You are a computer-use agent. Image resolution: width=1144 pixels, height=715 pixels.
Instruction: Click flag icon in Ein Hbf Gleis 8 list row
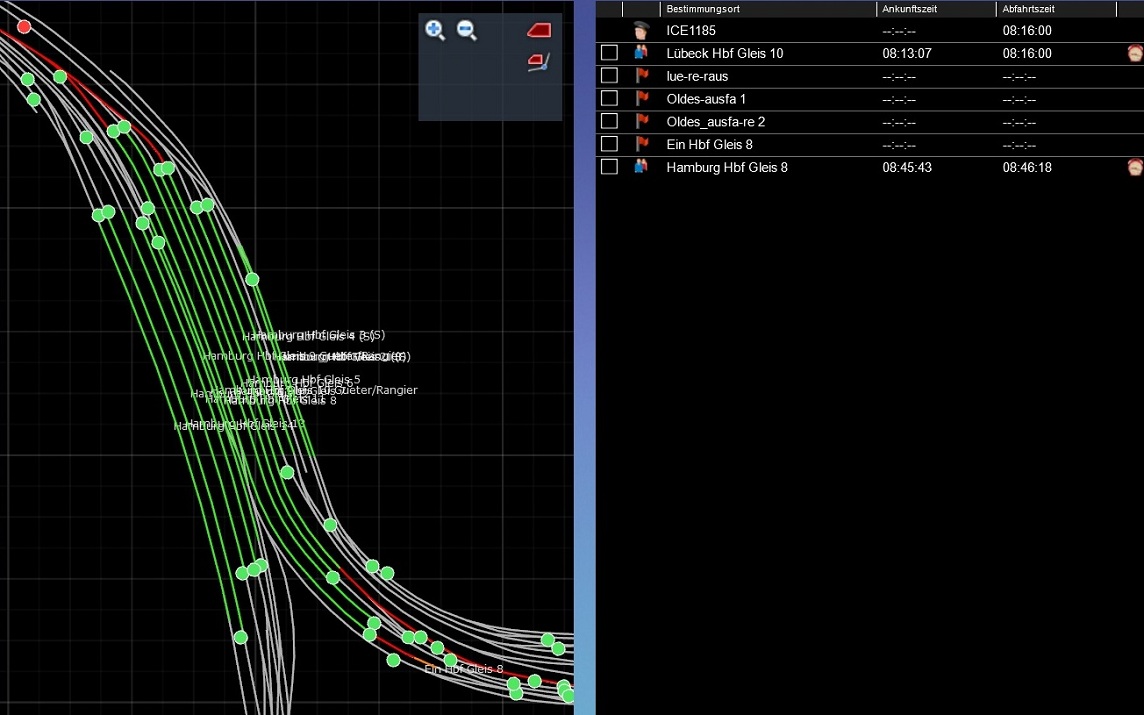click(x=641, y=144)
